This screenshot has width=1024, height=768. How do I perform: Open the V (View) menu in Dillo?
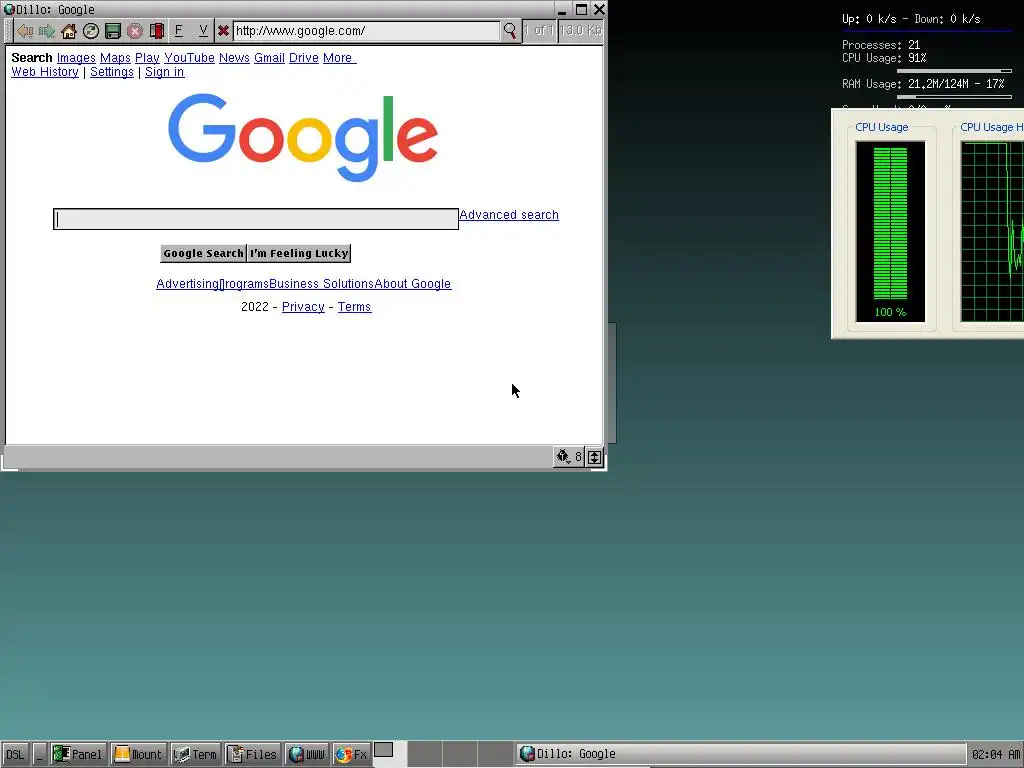coord(203,31)
